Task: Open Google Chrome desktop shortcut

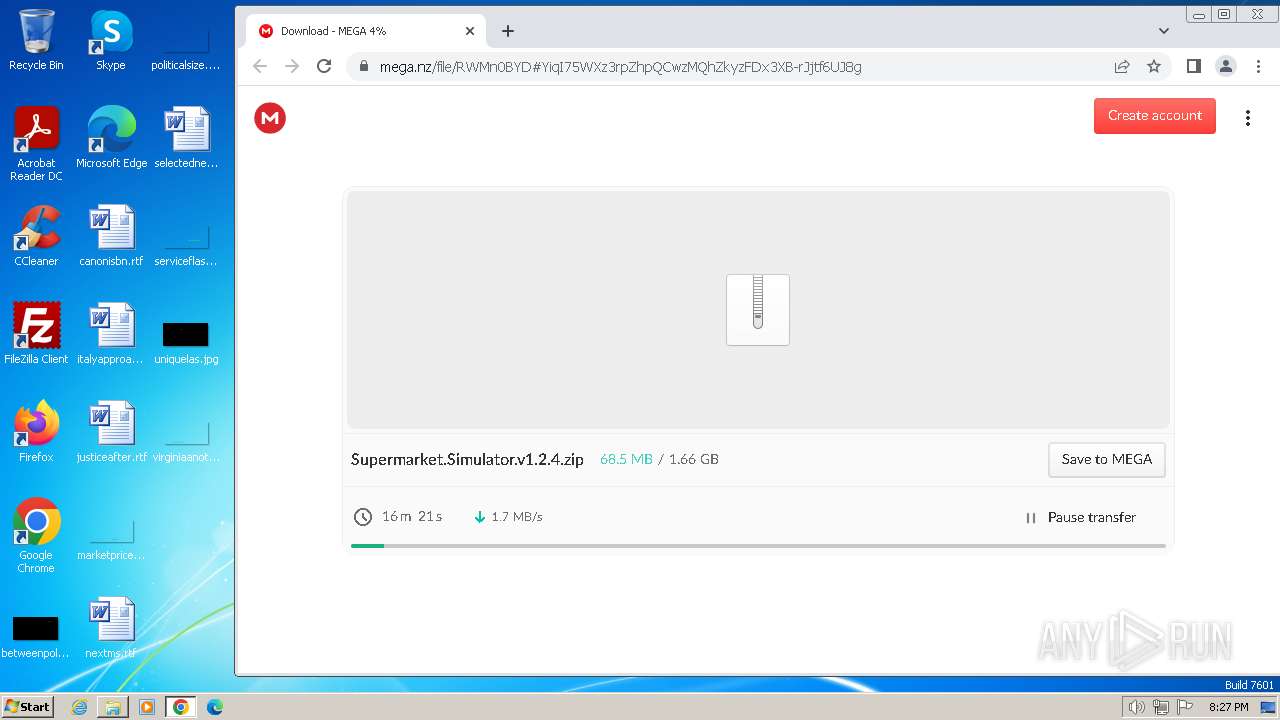Action: 36,537
